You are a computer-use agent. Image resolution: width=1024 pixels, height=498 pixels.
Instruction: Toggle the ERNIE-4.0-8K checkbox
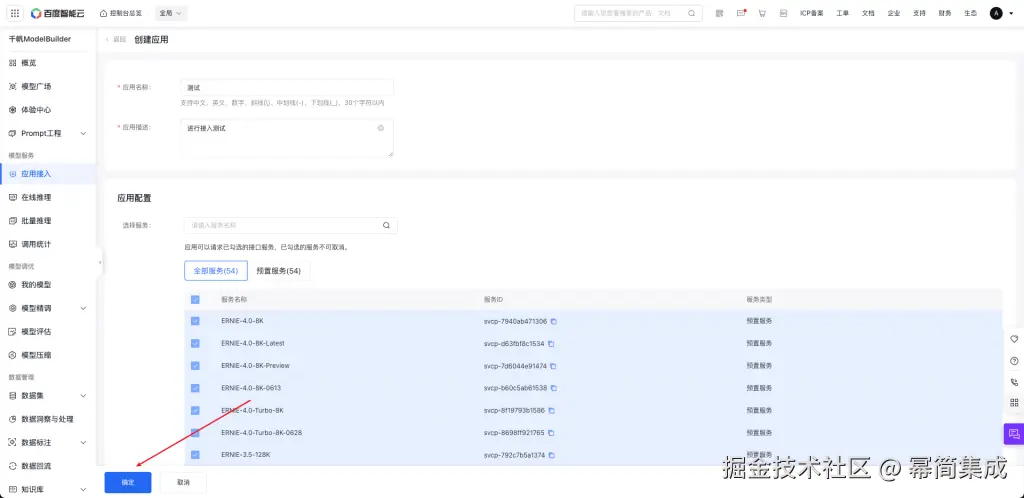195,321
